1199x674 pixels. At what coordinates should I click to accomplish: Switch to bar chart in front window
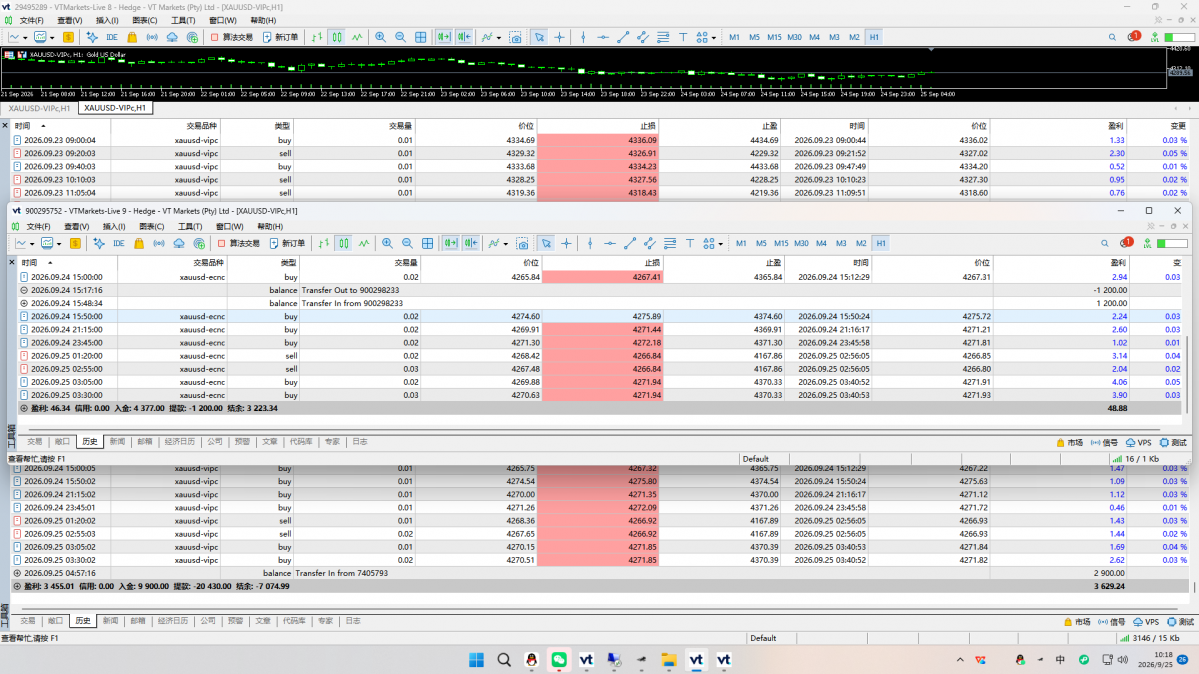324,243
